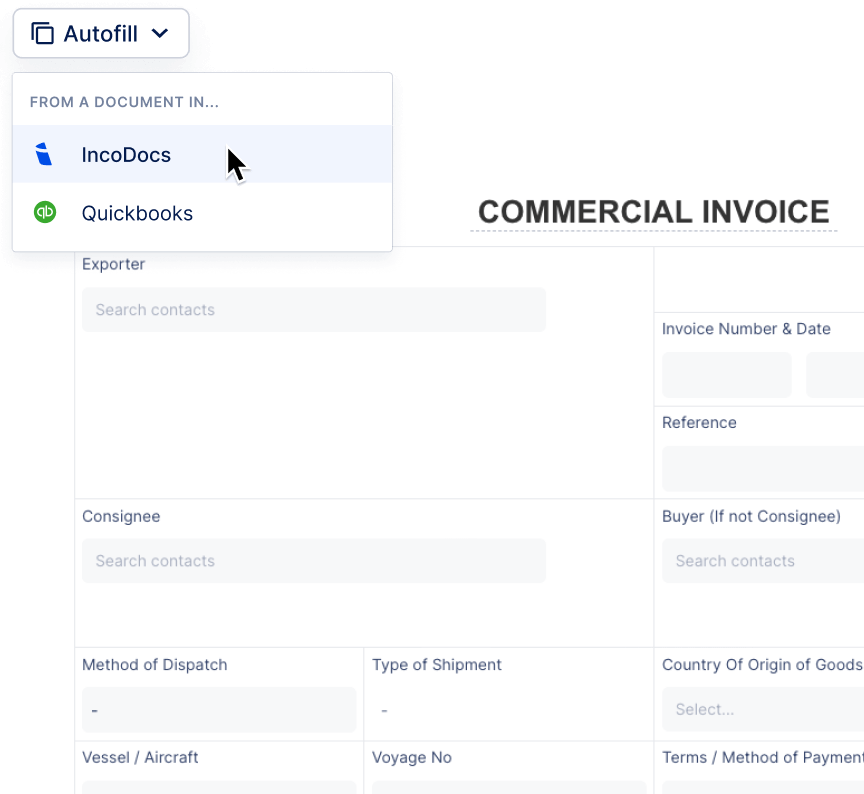Viewport: 864px width, 794px height.
Task: Open the Autofill dropdown button
Action: point(101,34)
